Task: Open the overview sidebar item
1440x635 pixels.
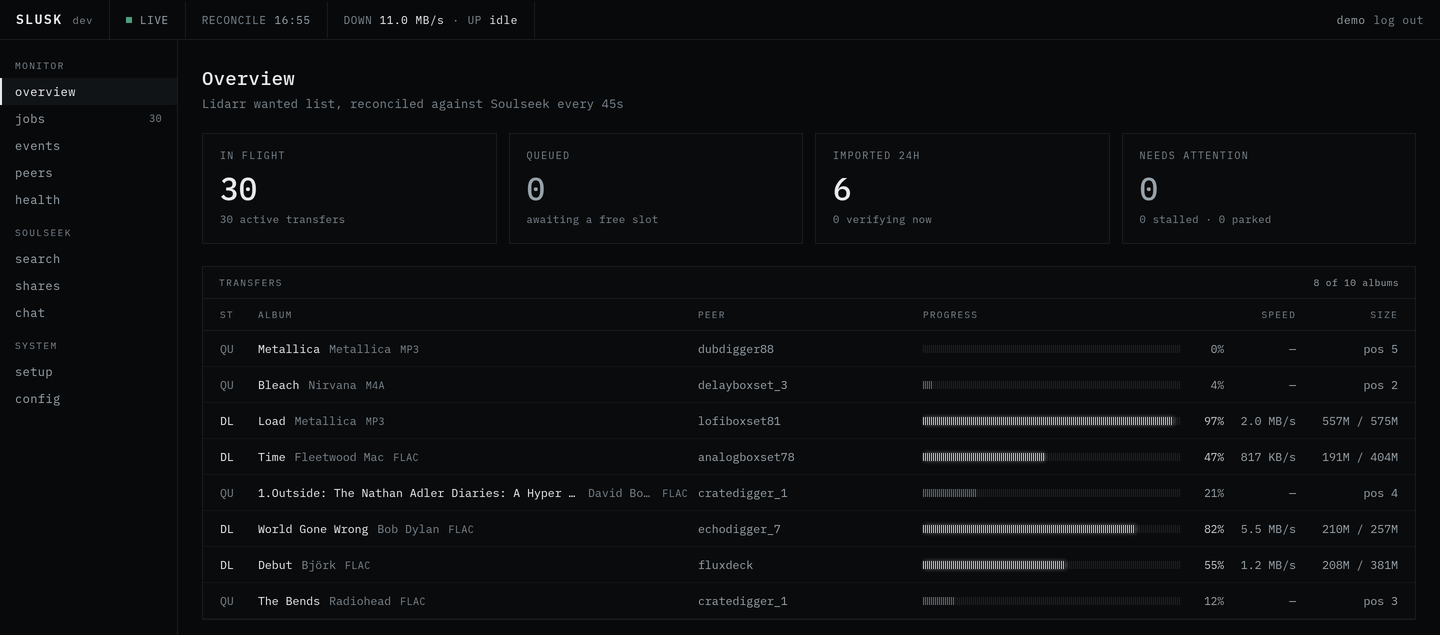Action: 88,92
